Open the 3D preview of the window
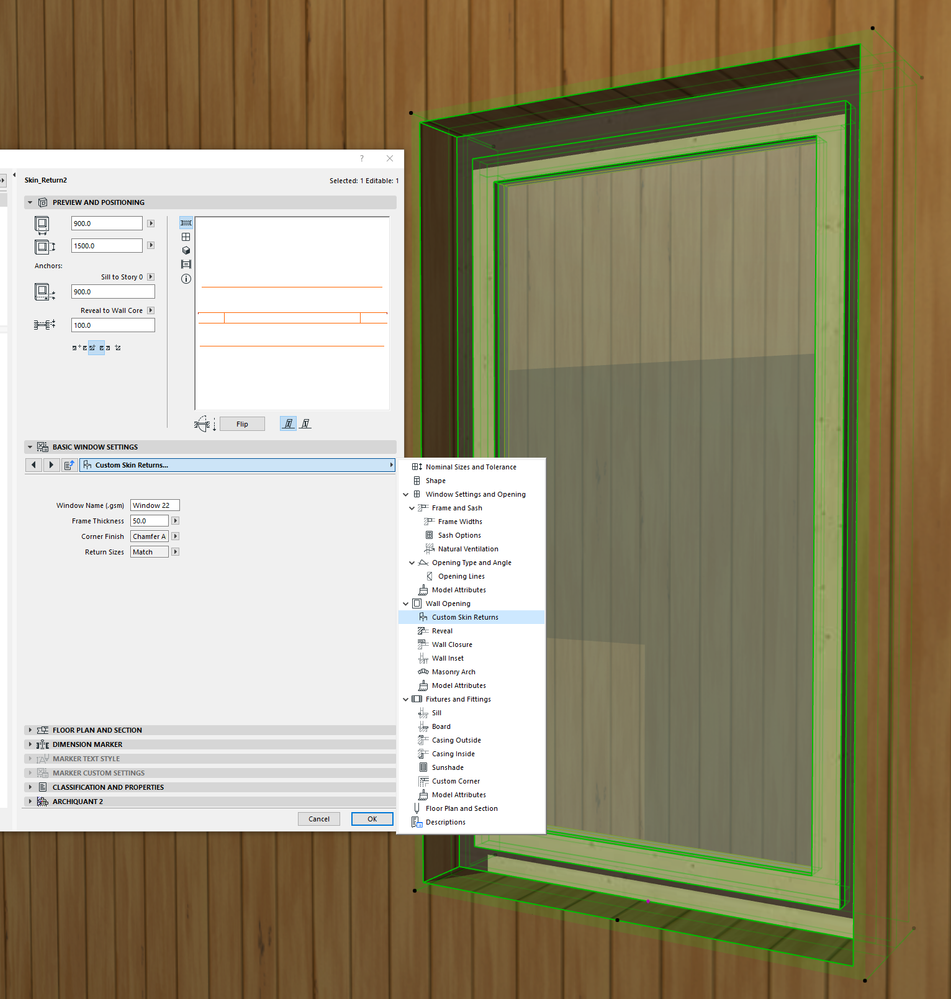 click(187, 250)
